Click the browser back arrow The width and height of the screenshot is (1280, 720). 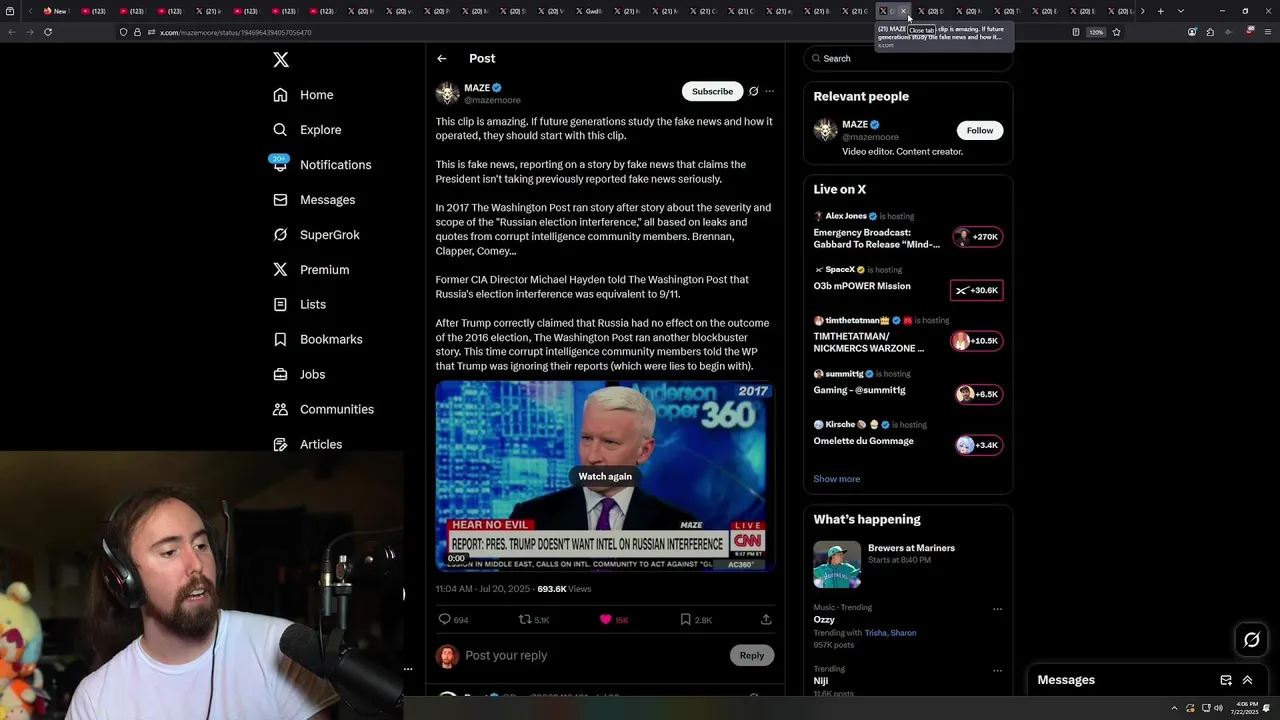(x=11, y=32)
